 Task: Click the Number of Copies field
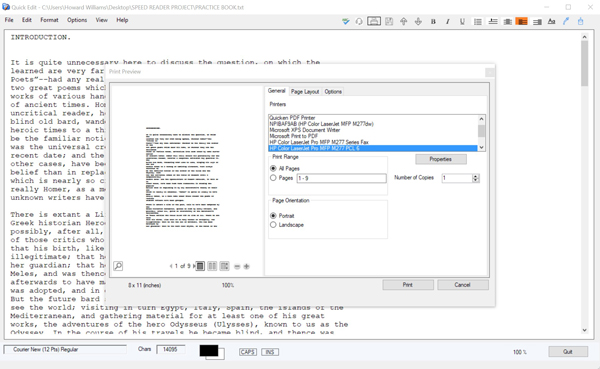tap(457, 178)
